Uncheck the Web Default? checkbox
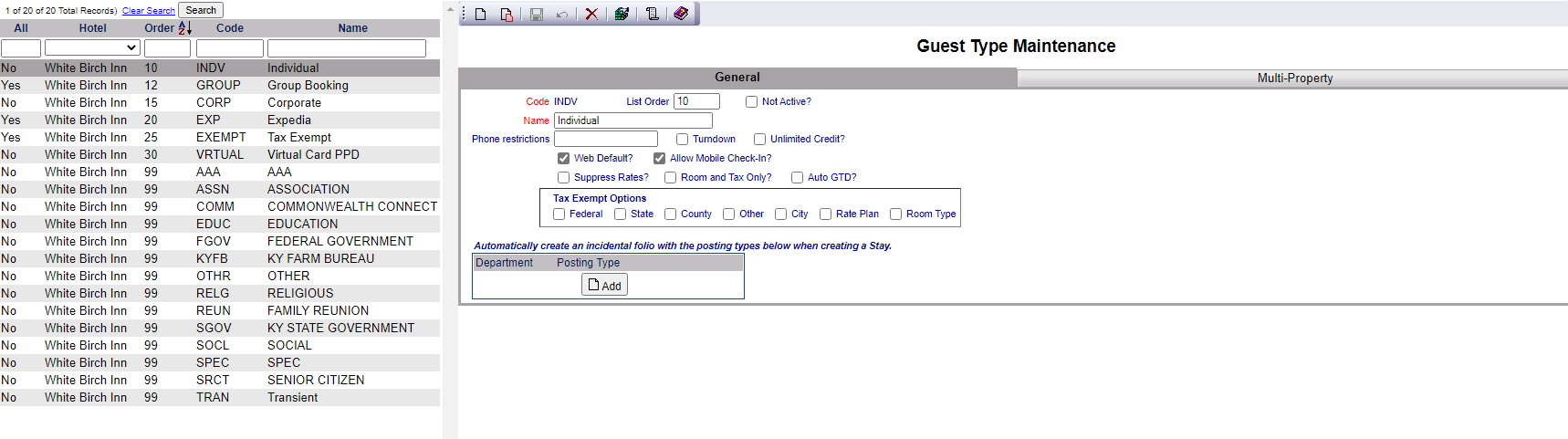Image resolution: width=1568 pixels, height=439 pixels. click(563, 159)
